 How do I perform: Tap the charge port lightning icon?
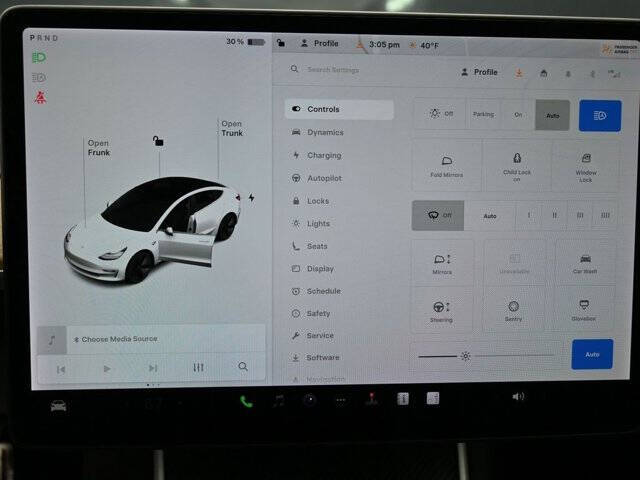tap(251, 198)
